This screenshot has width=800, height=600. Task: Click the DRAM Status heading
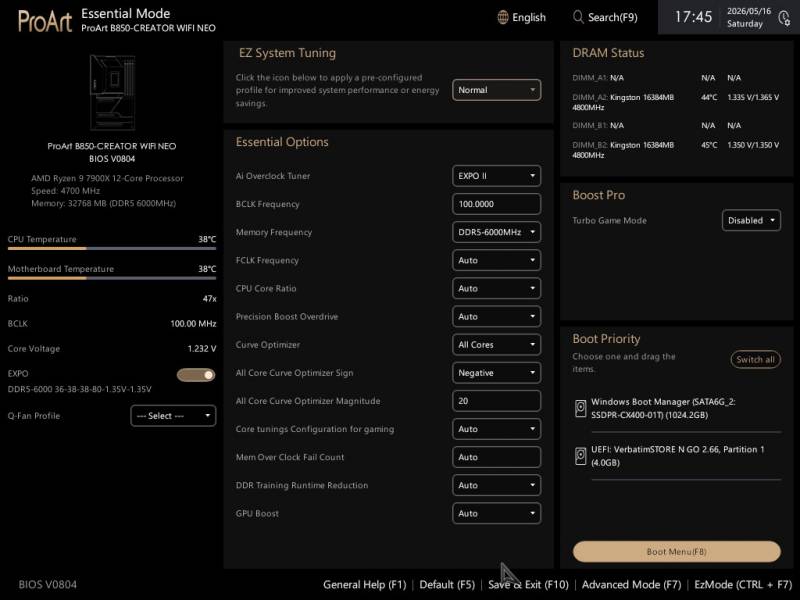(x=608, y=53)
